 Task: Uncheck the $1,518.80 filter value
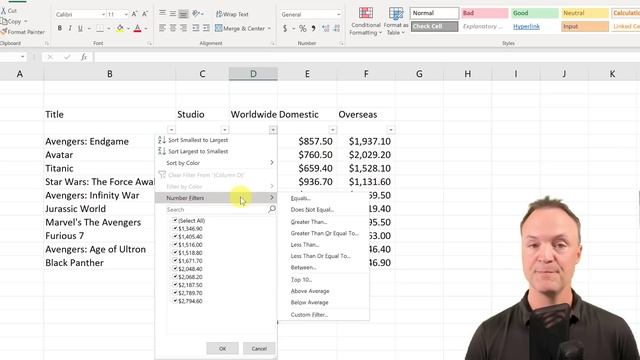175,253
